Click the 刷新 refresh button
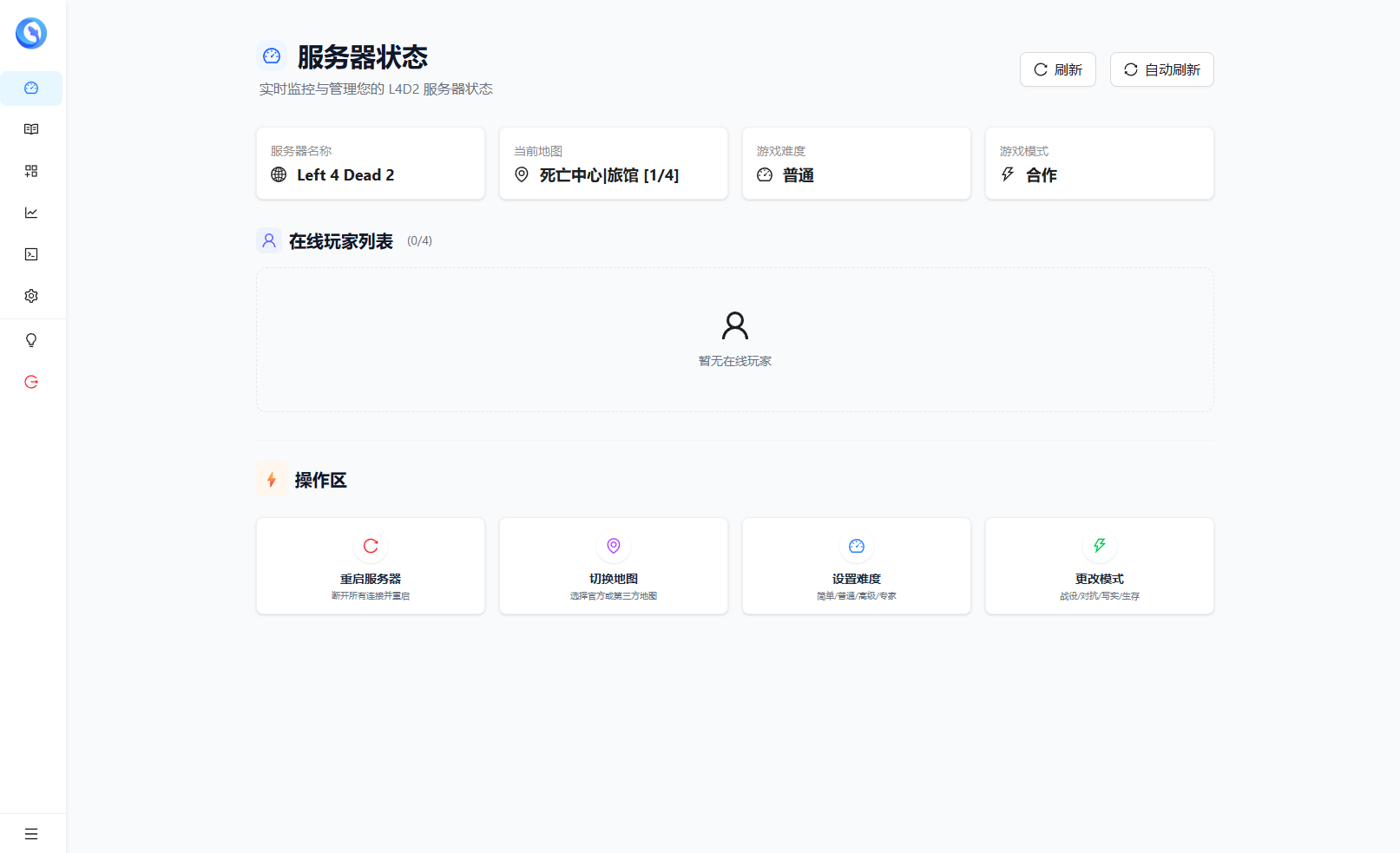The image size is (1400, 853). 1057,69
